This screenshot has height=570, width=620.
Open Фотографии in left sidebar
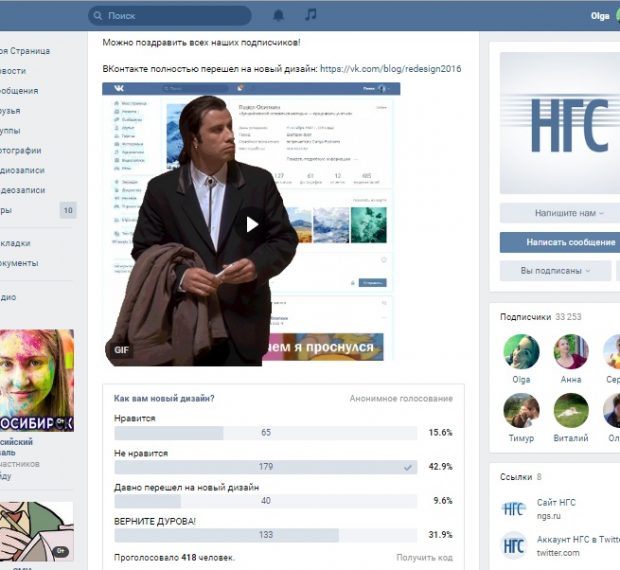coord(21,151)
